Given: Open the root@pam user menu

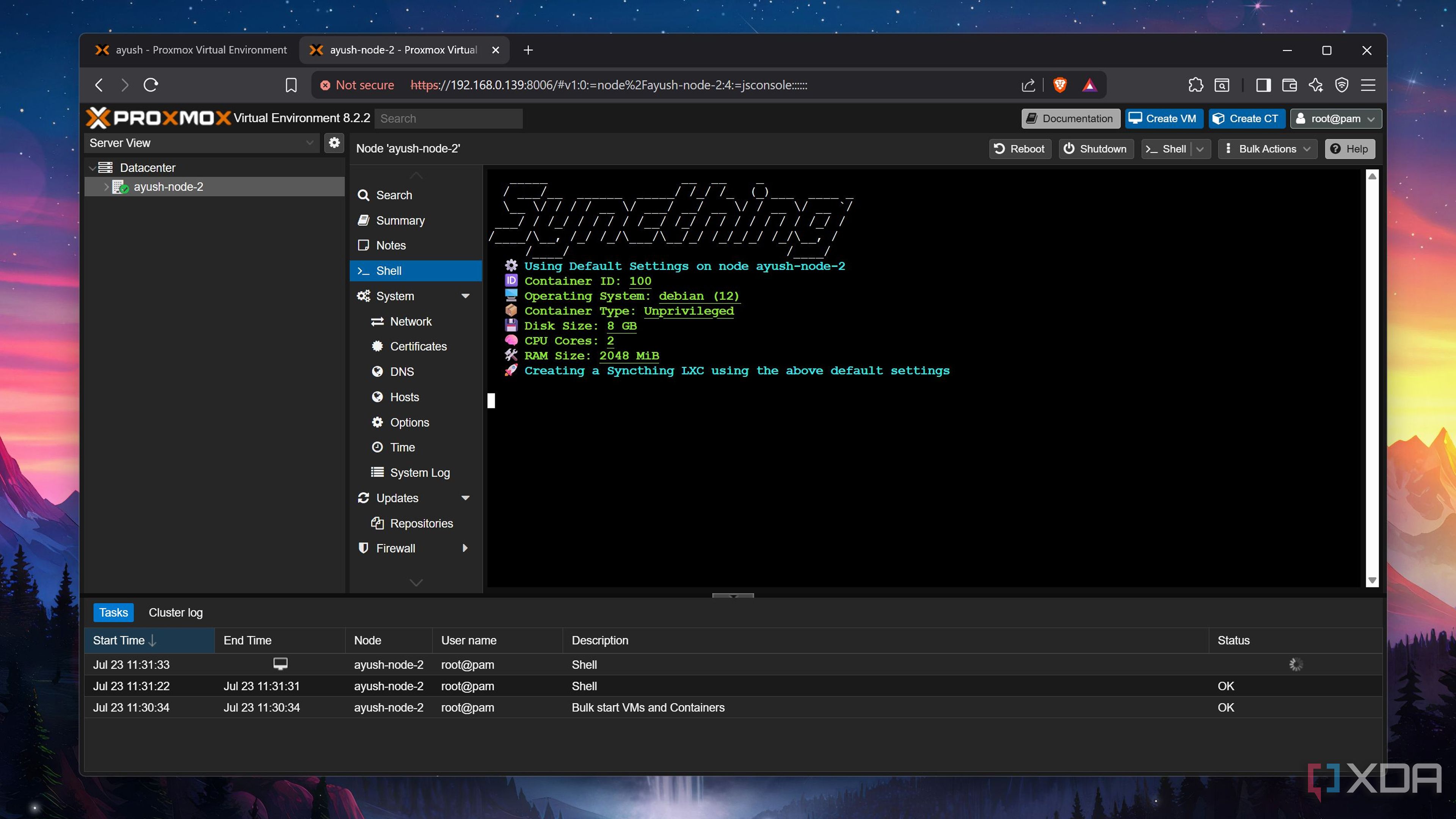Looking at the screenshot, I should click(1335, 118).
